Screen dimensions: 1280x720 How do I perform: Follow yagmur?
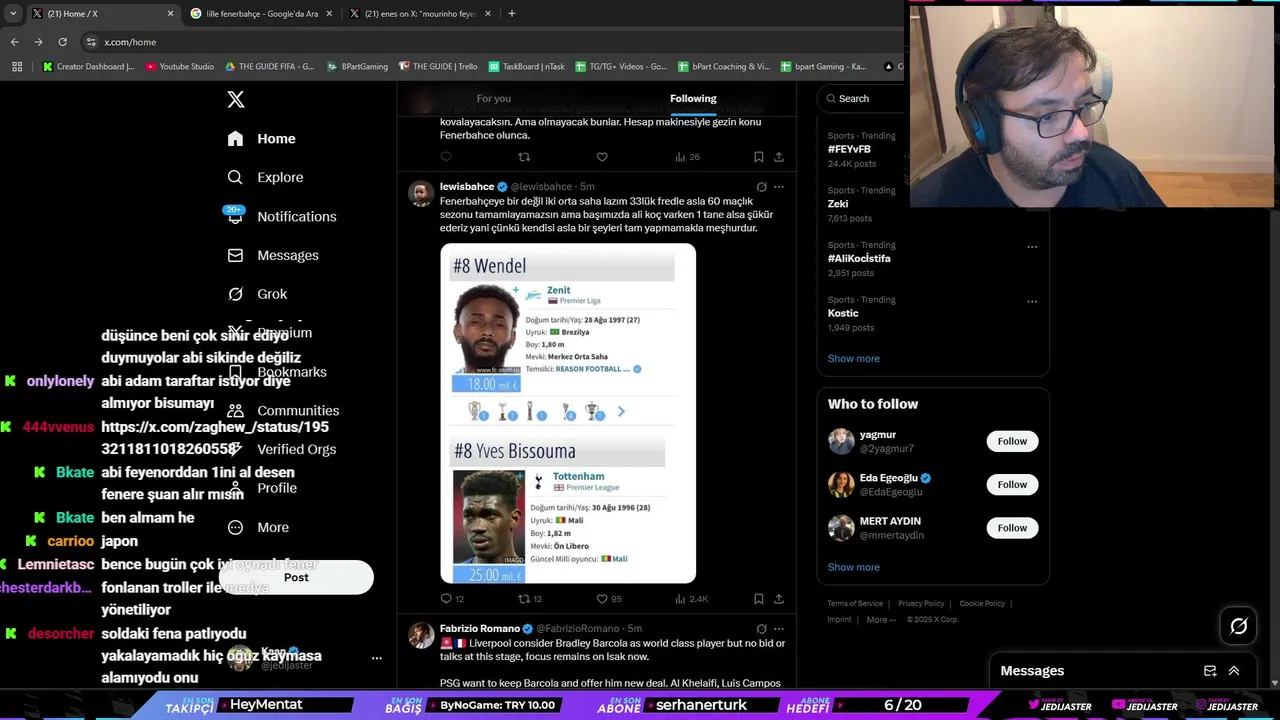(x=1012, y=441)
